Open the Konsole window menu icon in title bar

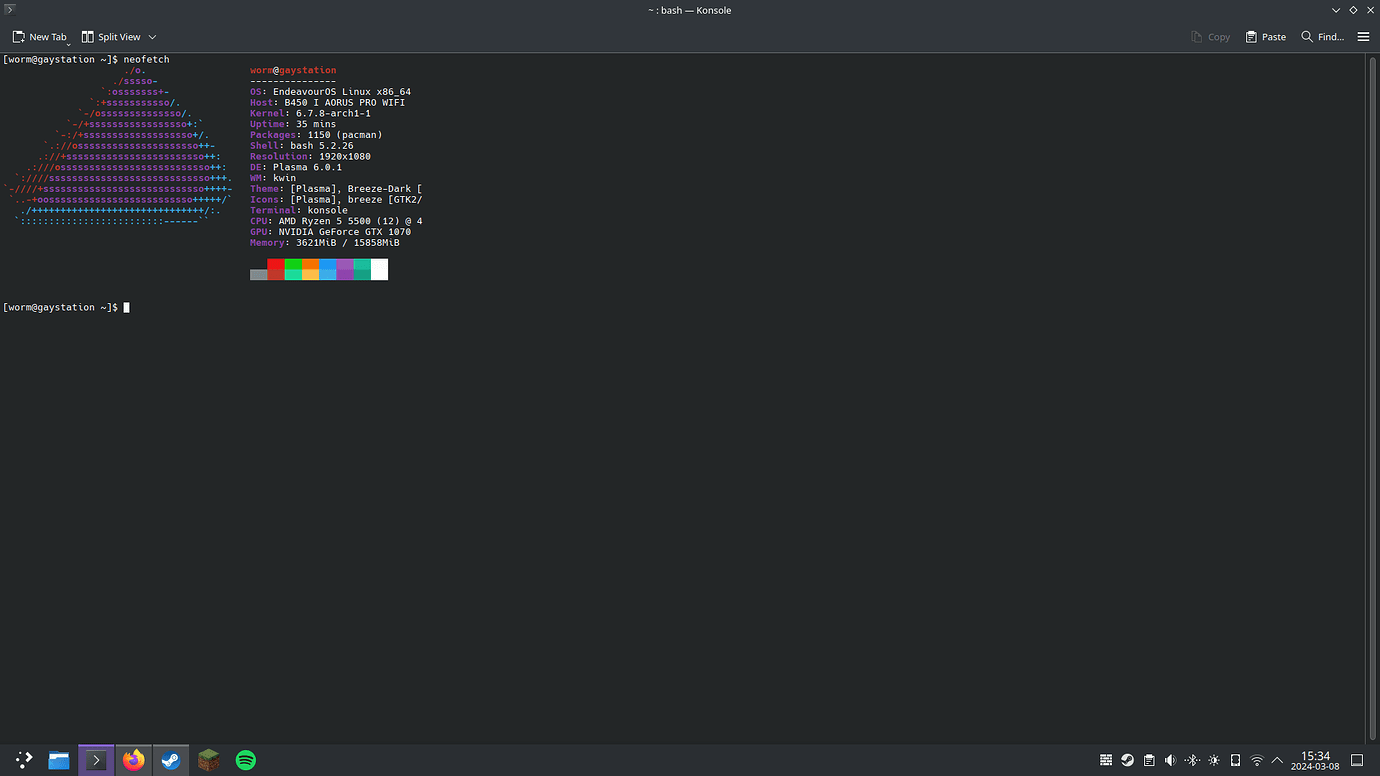[9, 9]
